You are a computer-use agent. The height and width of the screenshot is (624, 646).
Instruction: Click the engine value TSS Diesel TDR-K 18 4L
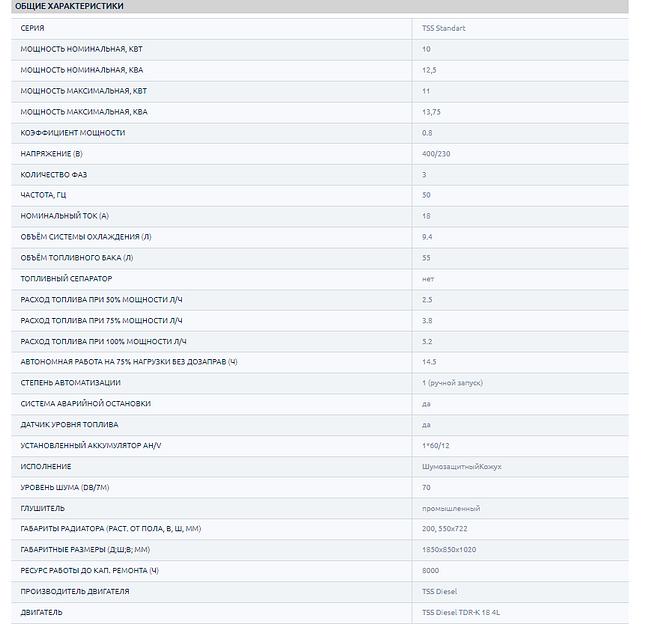point(461,612)
